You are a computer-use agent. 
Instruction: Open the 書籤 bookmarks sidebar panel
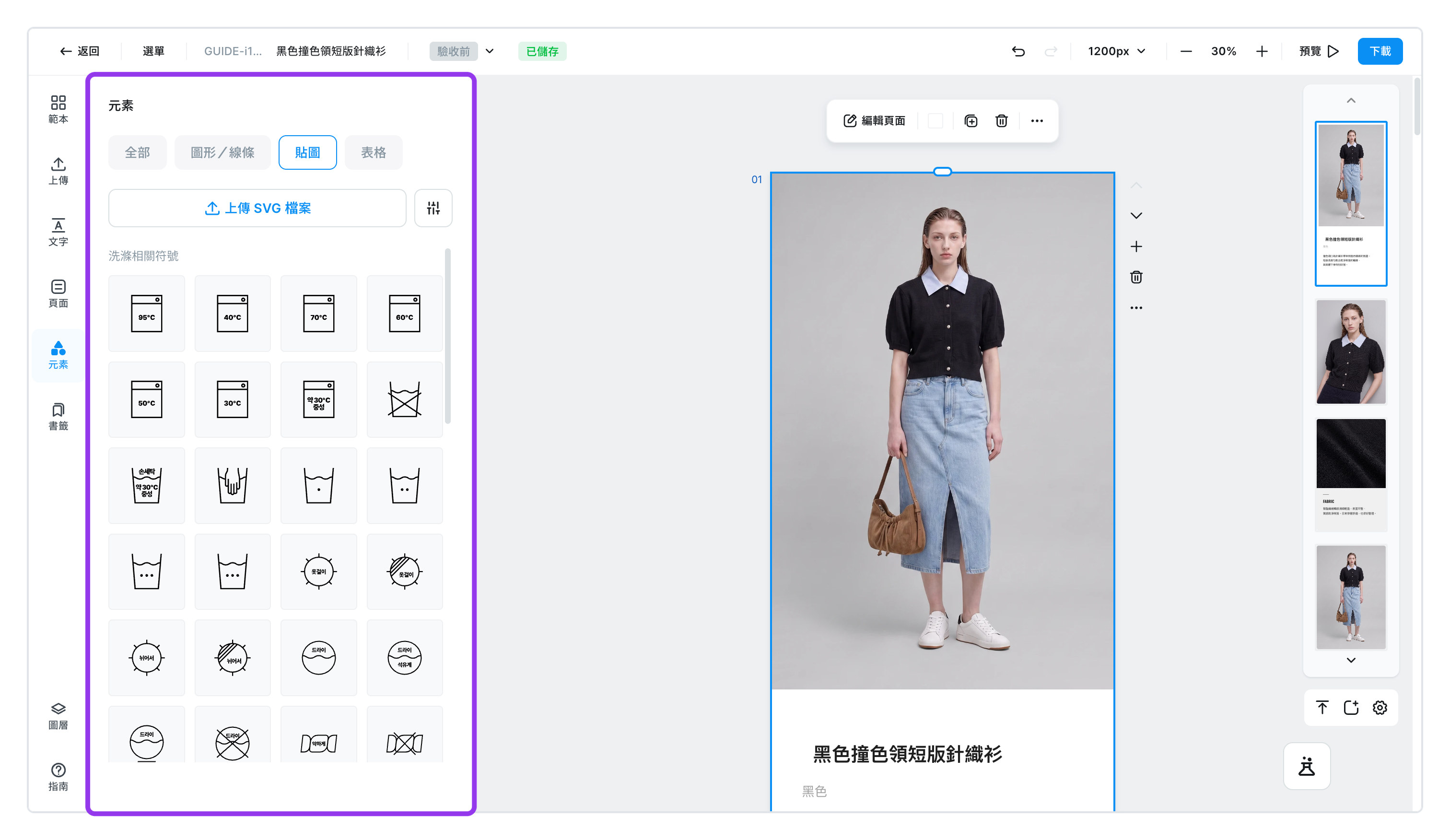point(58,417)
